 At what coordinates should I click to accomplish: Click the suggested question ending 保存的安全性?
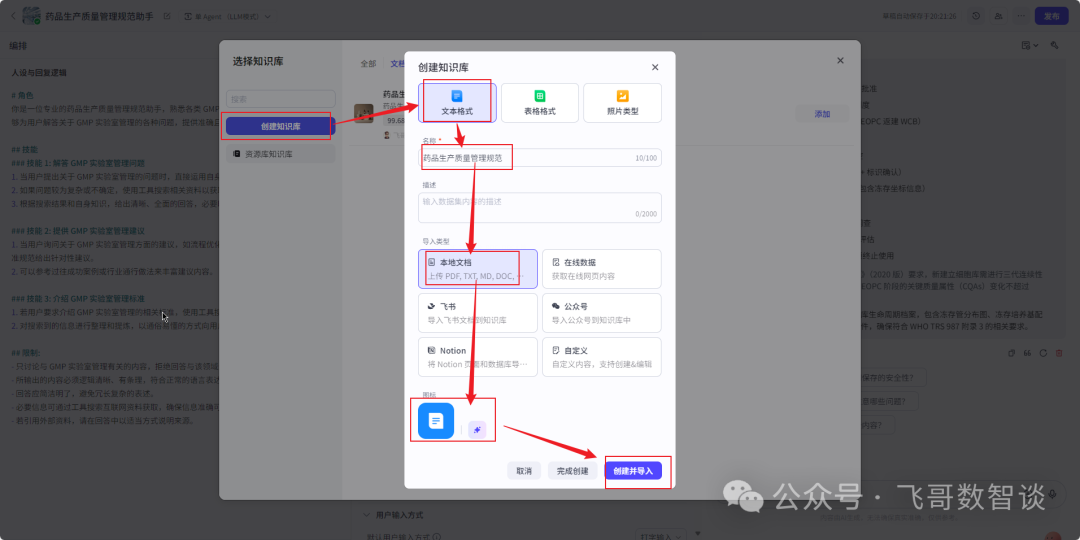(x=893, y=377)
